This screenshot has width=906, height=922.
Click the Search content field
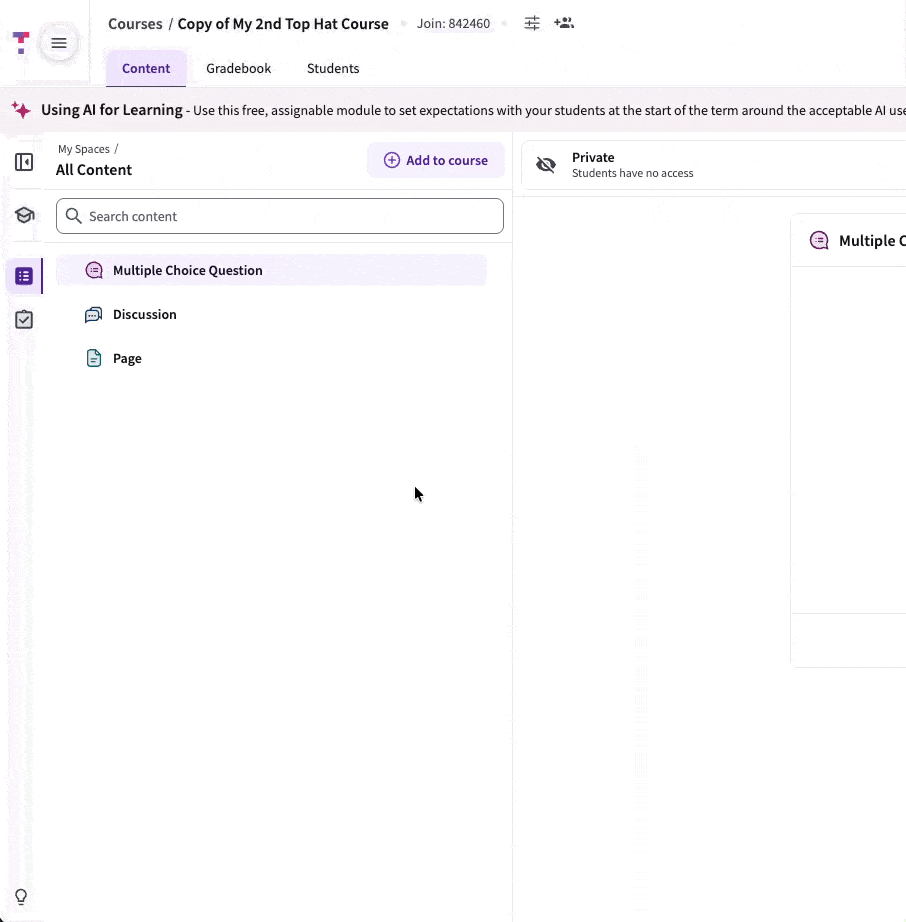[280, 216]
